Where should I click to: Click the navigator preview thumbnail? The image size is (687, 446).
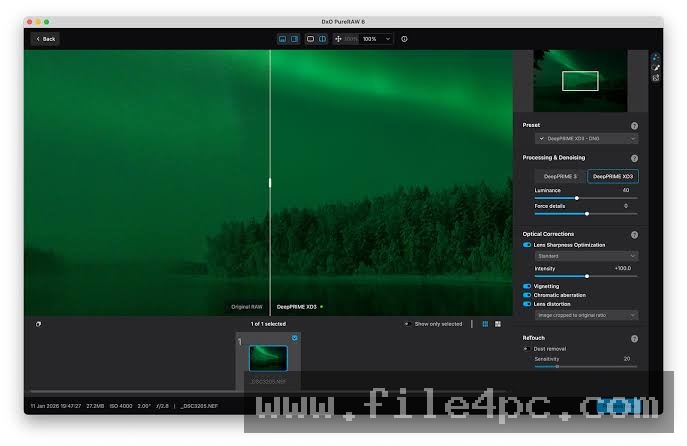tap(580, 81)
